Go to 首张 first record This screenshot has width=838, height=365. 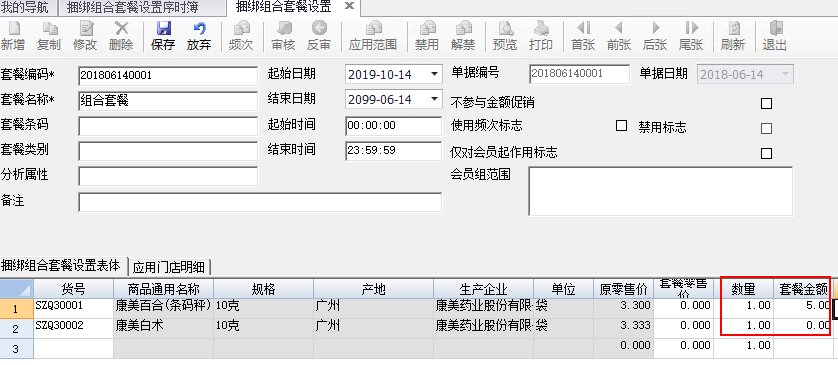(x=583, y=29)
